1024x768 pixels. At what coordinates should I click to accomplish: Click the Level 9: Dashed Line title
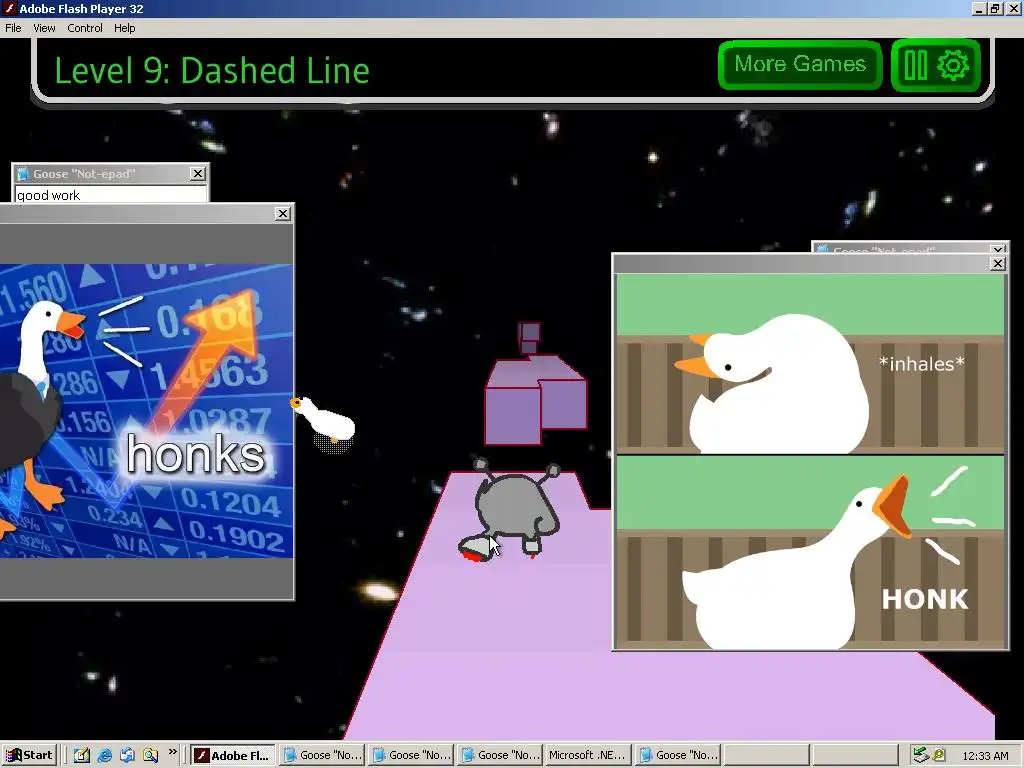pos(212,71)
